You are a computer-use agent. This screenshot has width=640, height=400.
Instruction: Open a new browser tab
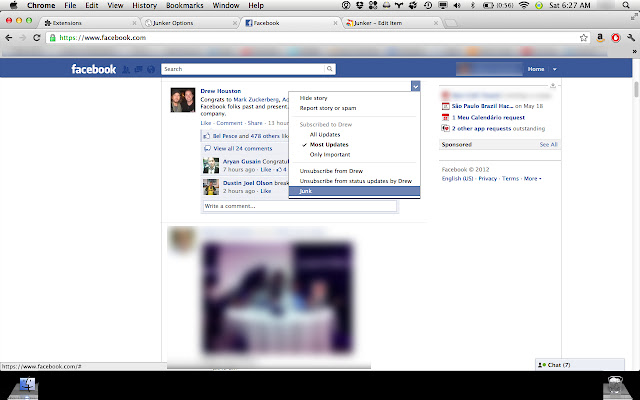click(x=450, y=23)
